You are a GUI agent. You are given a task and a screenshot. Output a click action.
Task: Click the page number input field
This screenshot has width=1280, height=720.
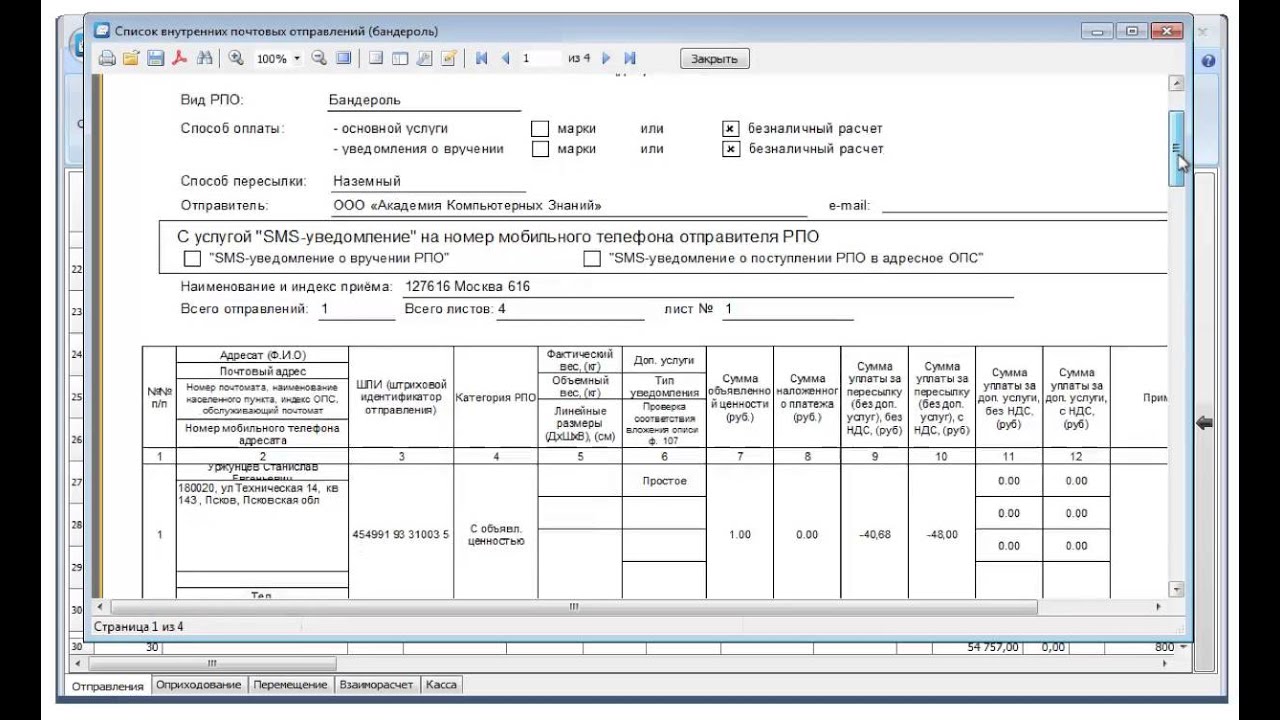[540, 59]
